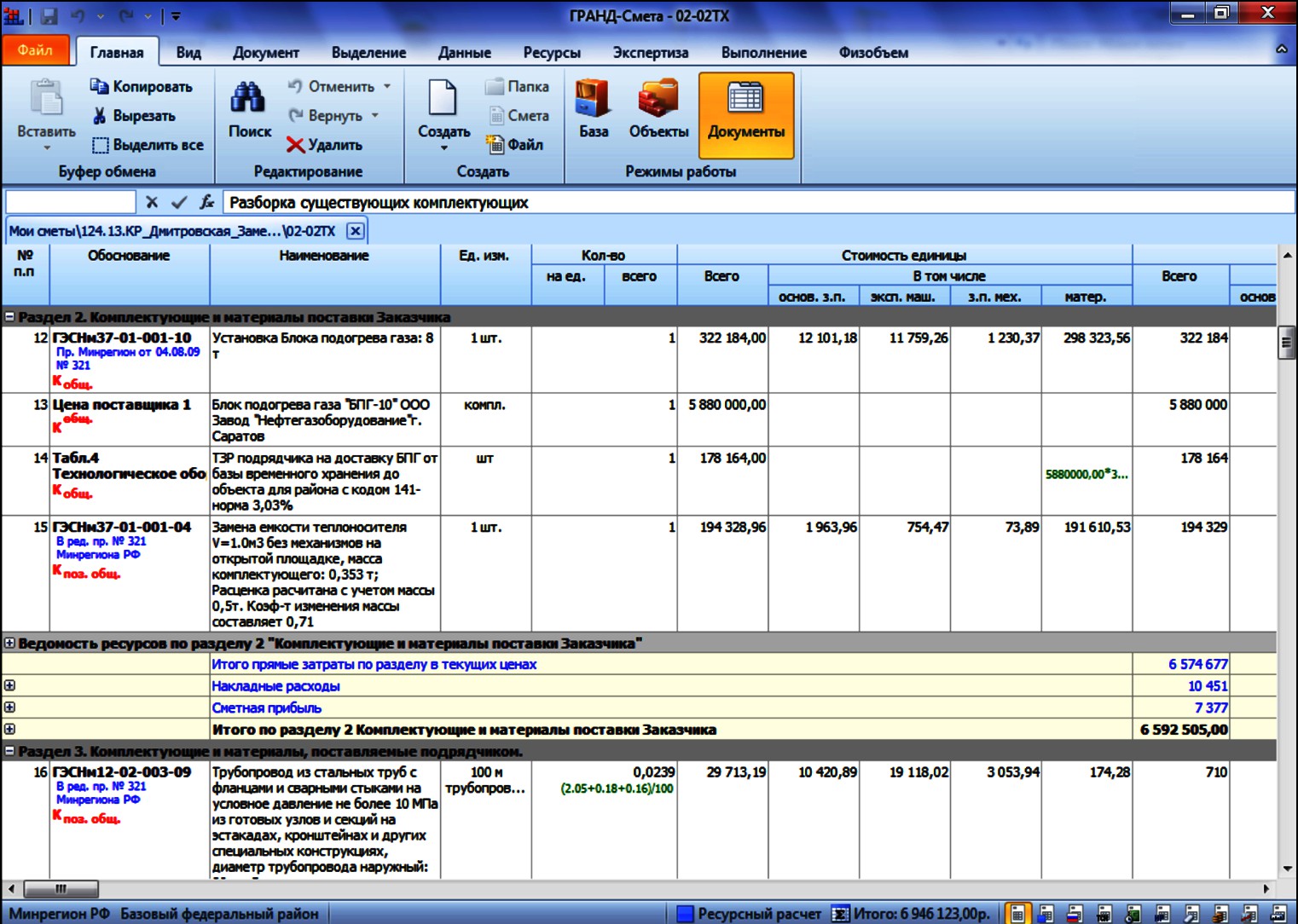1298x924 pixels.
Task: Click the scroll-down arrow of the vertical scrollbar
Action: (x=1286, y=869)
